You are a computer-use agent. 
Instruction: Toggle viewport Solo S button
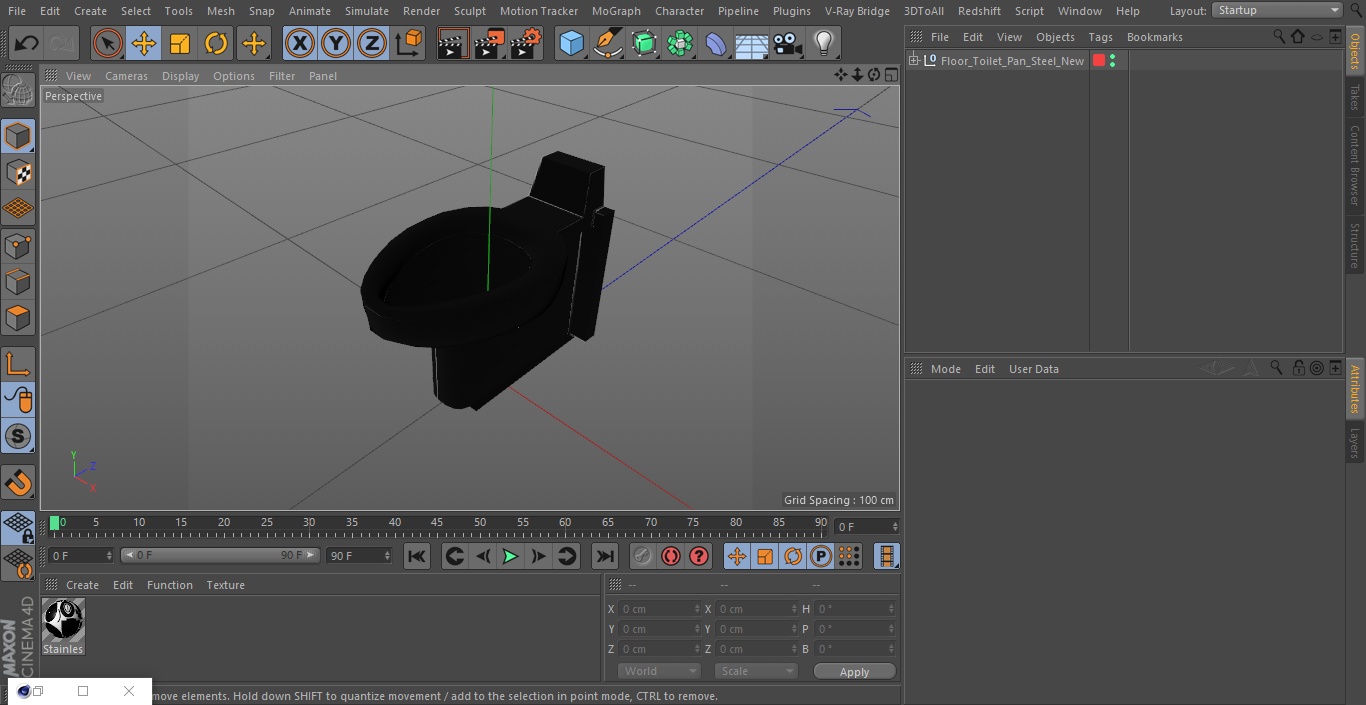(18, 437)
